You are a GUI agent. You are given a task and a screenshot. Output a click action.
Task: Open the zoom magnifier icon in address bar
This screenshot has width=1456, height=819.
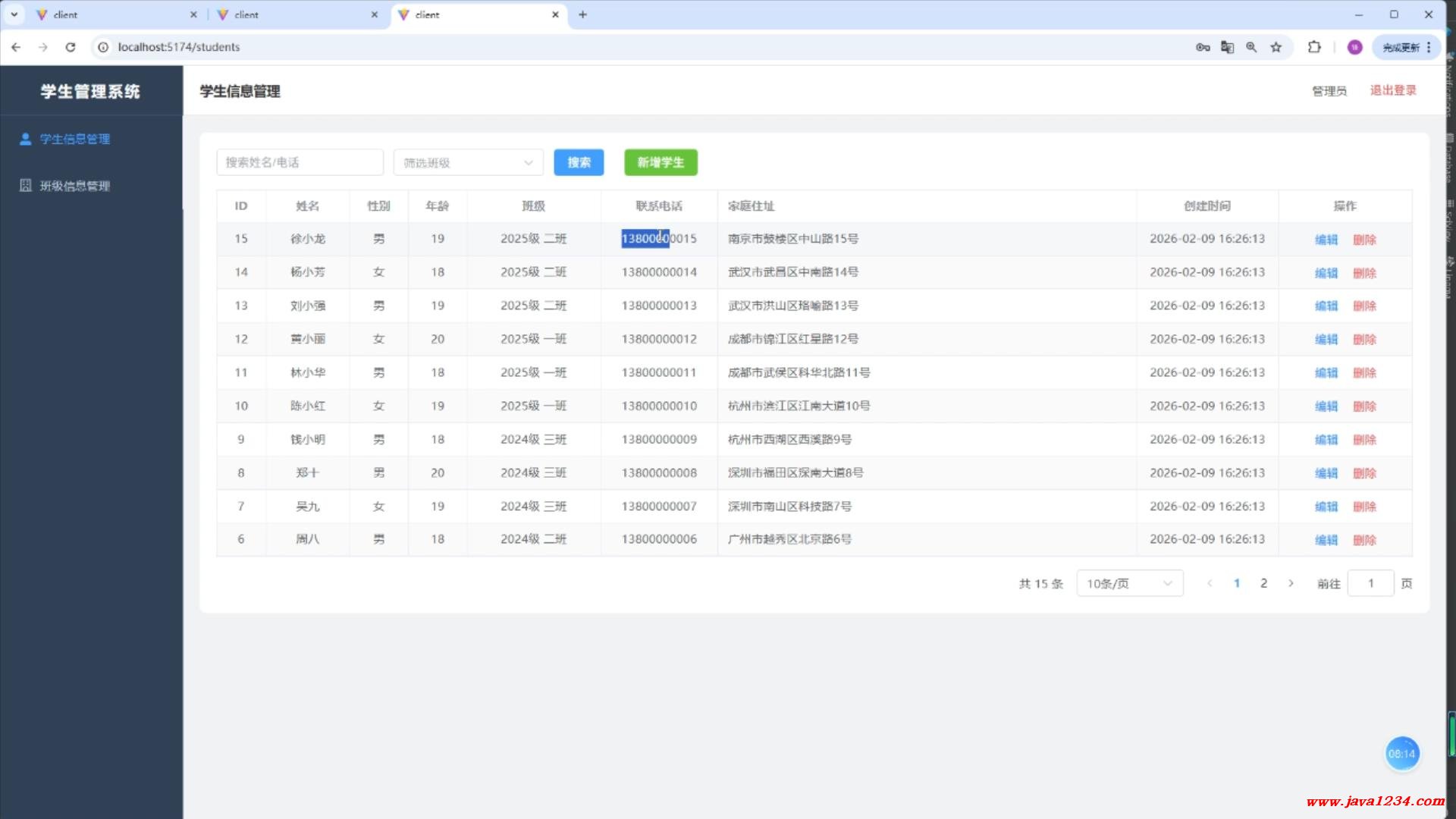1251,47
